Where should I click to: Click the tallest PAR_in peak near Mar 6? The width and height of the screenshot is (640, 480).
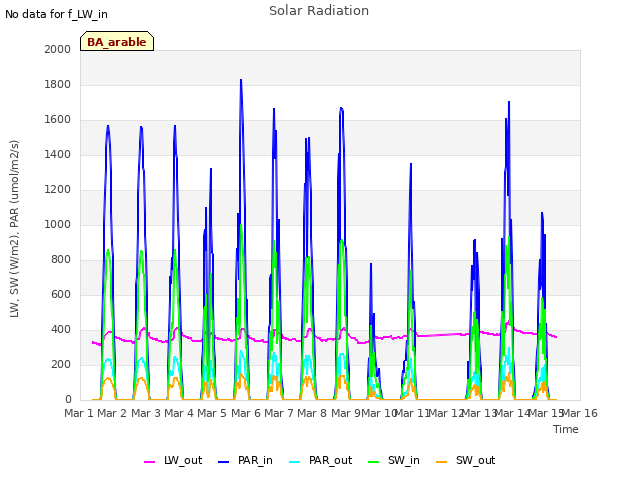pyautogui.click(x=241, y=80)
